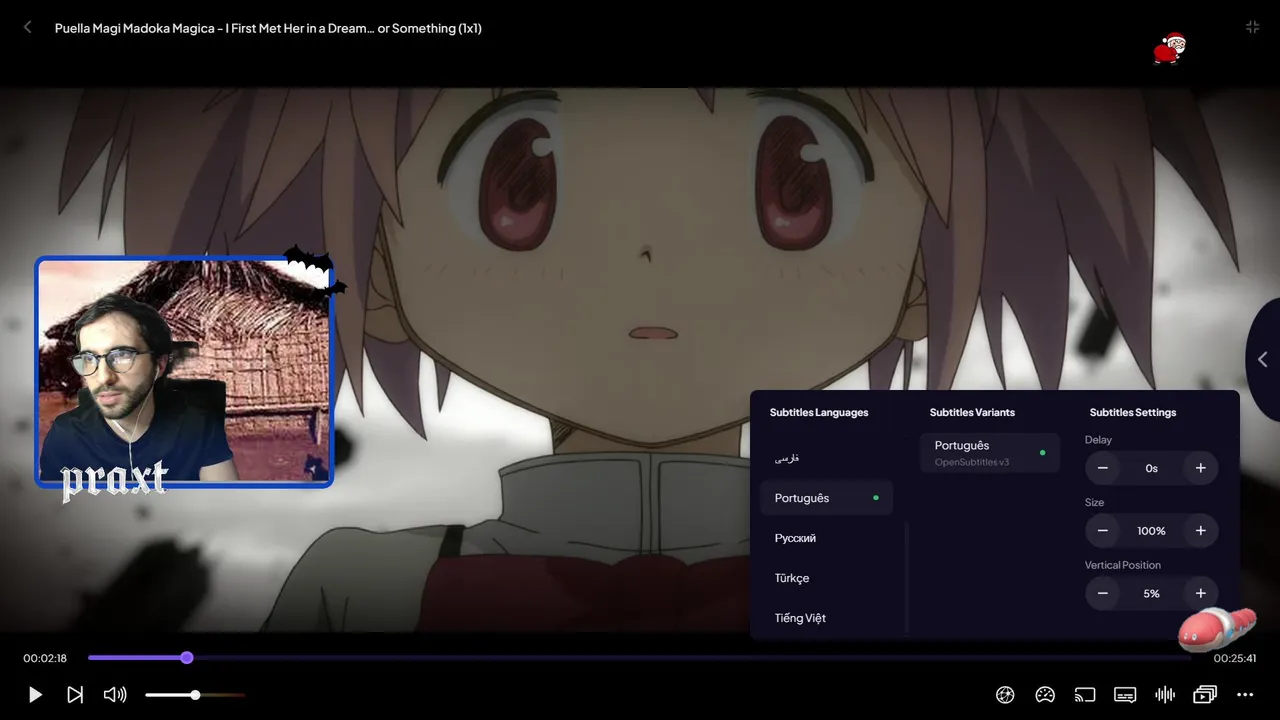Image resolution: width=1280 pixels, height=720 pixels.
Task: Go back with the top-left arrow
Action: [x=28, y=28]
